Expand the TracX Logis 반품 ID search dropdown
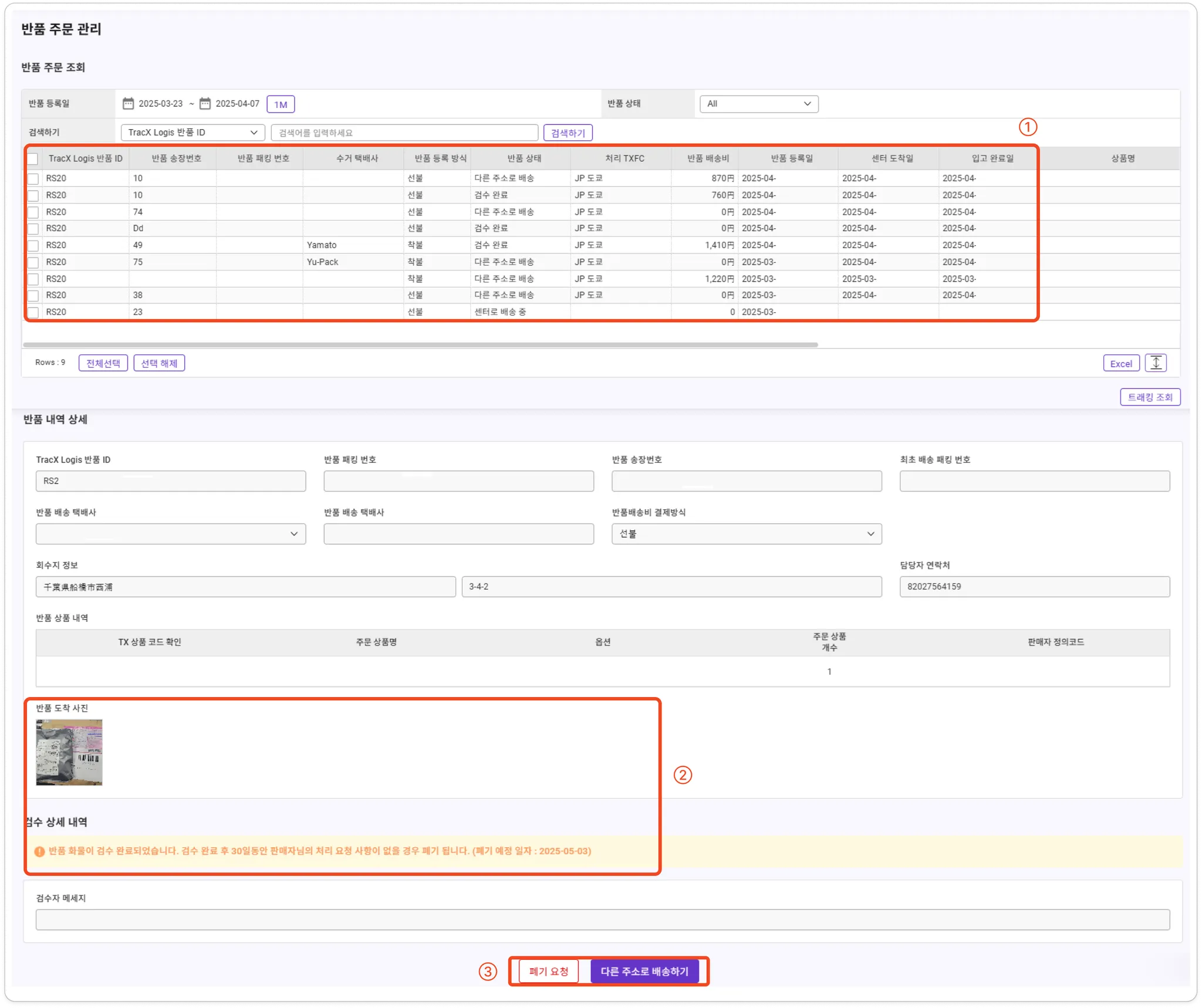Viewport: 1202px width, 1008px height. (x=193, y=133)
